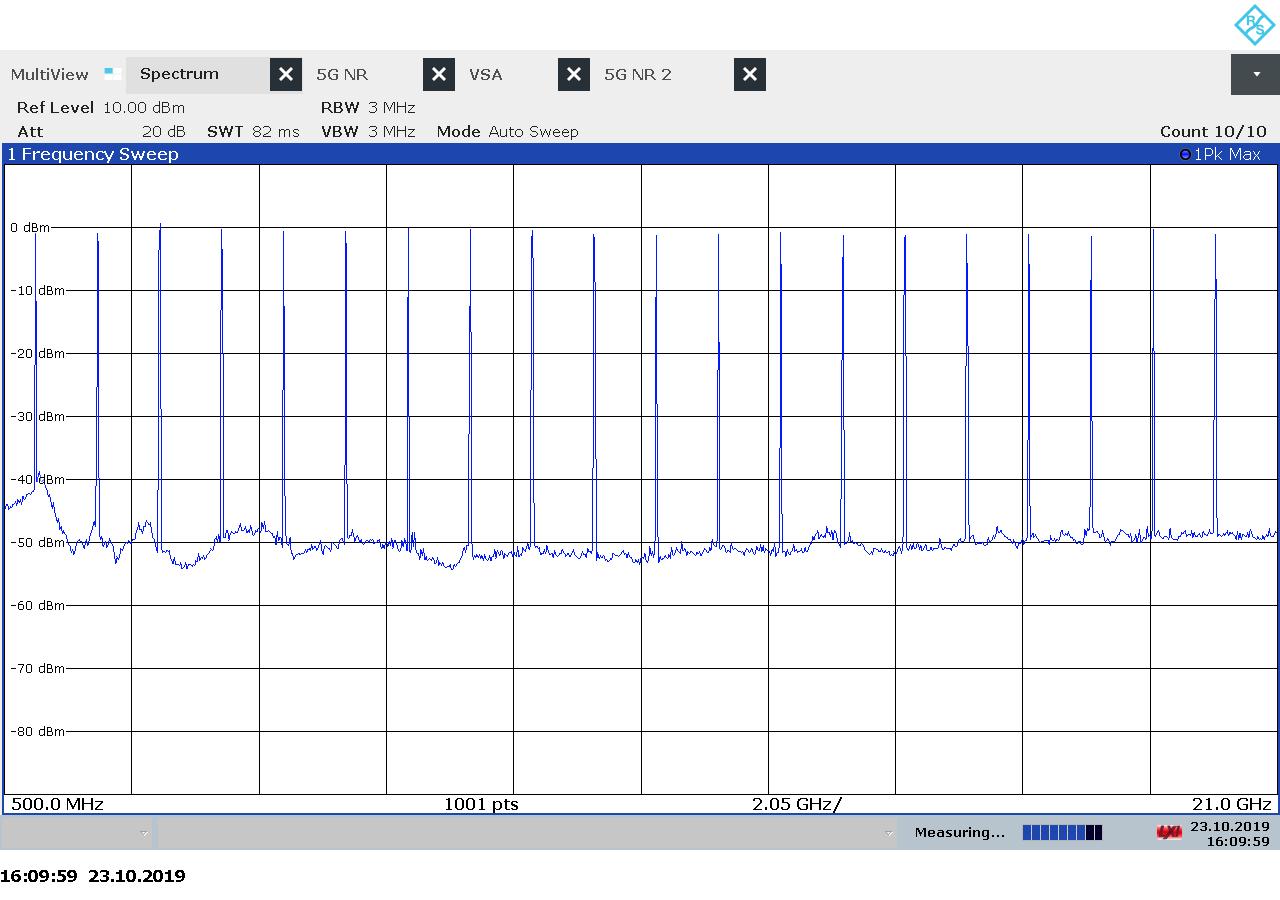Image resolution: width=1280 pixels, height=900 pixels.
Task: Open the top-right channel overflow dropdown
Action: click(1255, 74)
